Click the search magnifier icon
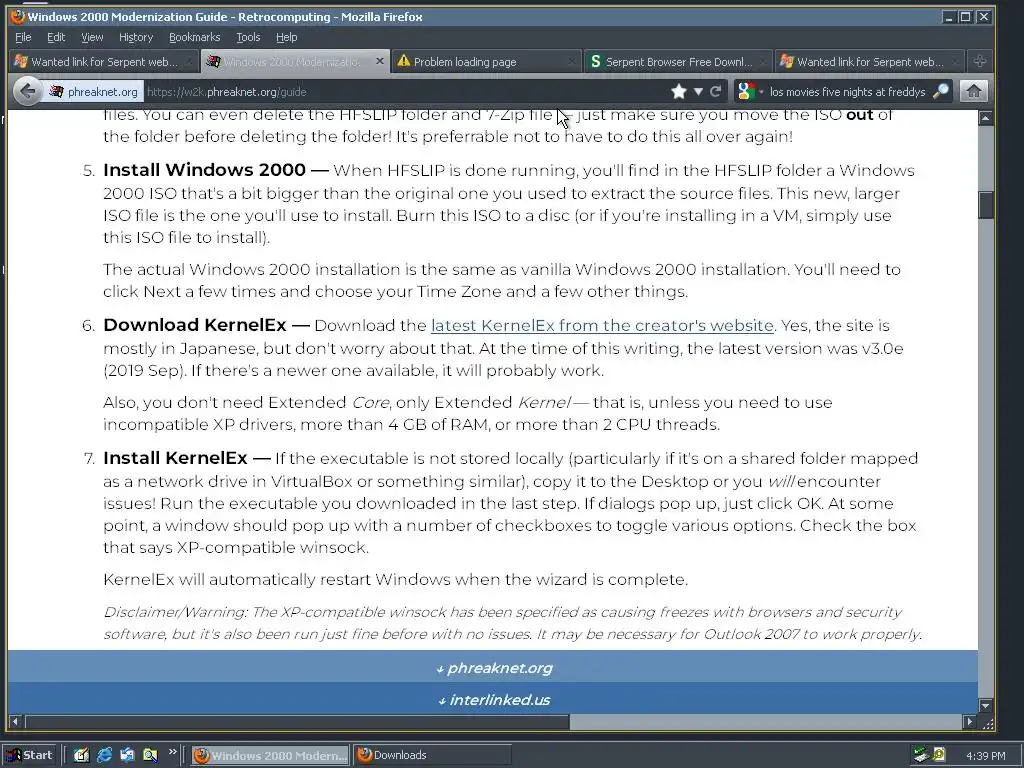The image size is (1024, 768). 940,91
